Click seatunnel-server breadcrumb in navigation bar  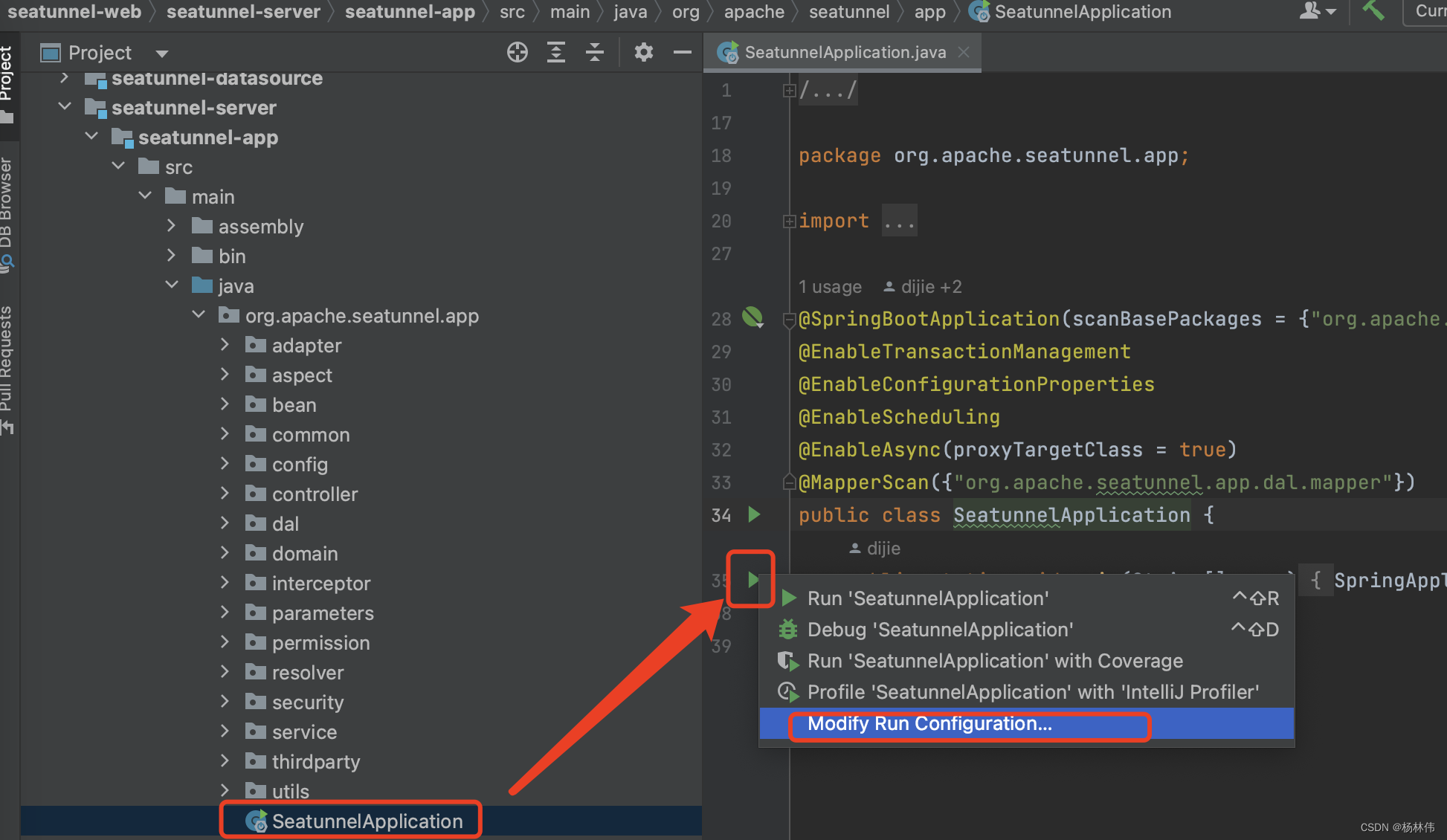243,11
